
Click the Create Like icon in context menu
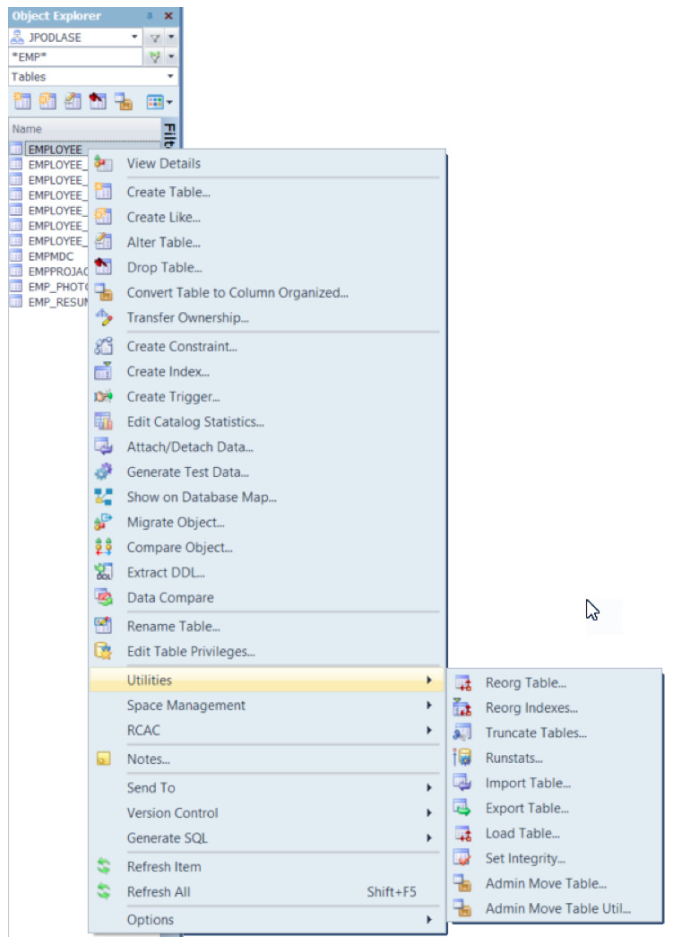click(103, 217)
